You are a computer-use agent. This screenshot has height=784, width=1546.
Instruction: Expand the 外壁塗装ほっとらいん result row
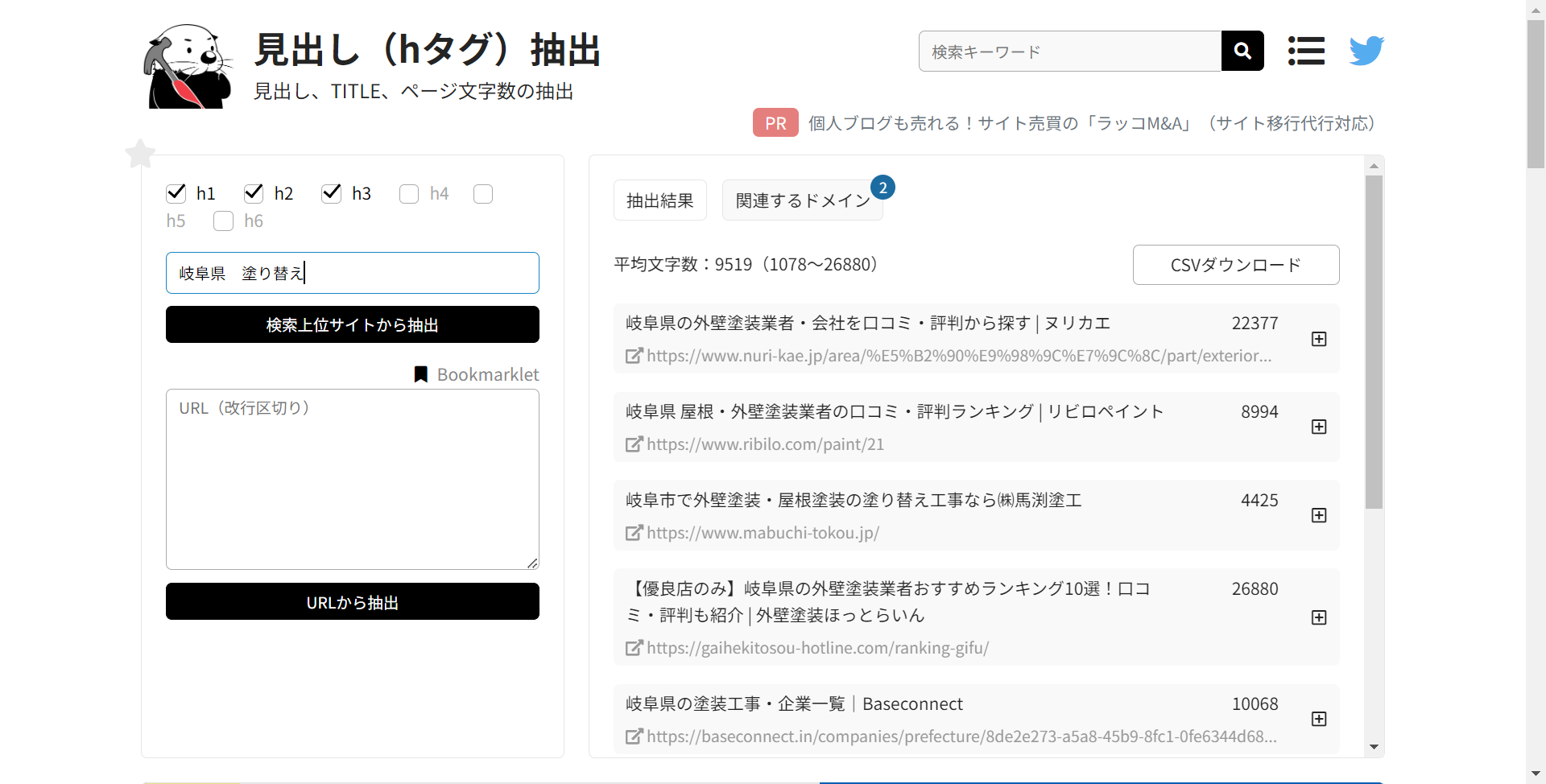(x=1319, y=617)
